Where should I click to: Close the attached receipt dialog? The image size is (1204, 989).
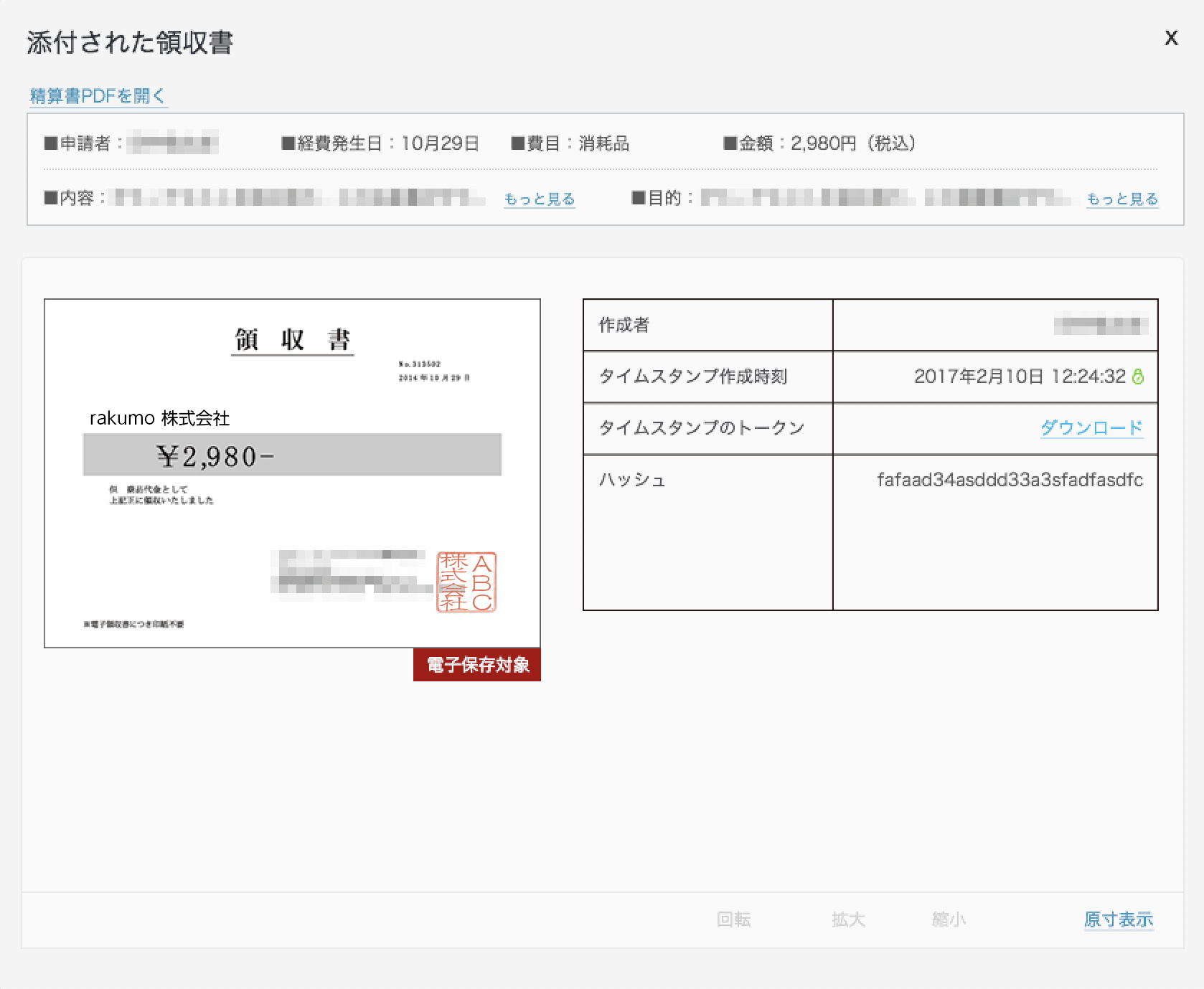(1171, 39)
